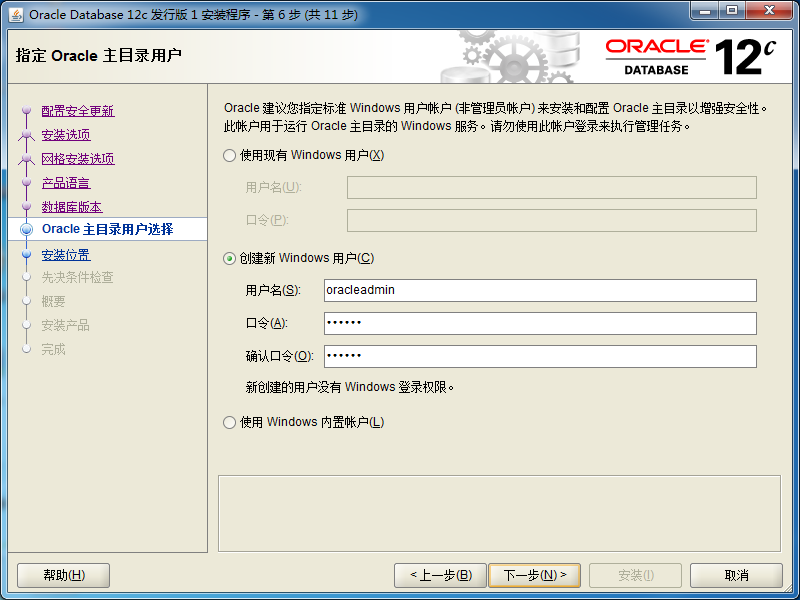The height and width of the screenshot is (600, 800).
Task: Select the 创建新 Windows 用户 radio button
Action: pos(230,259)
